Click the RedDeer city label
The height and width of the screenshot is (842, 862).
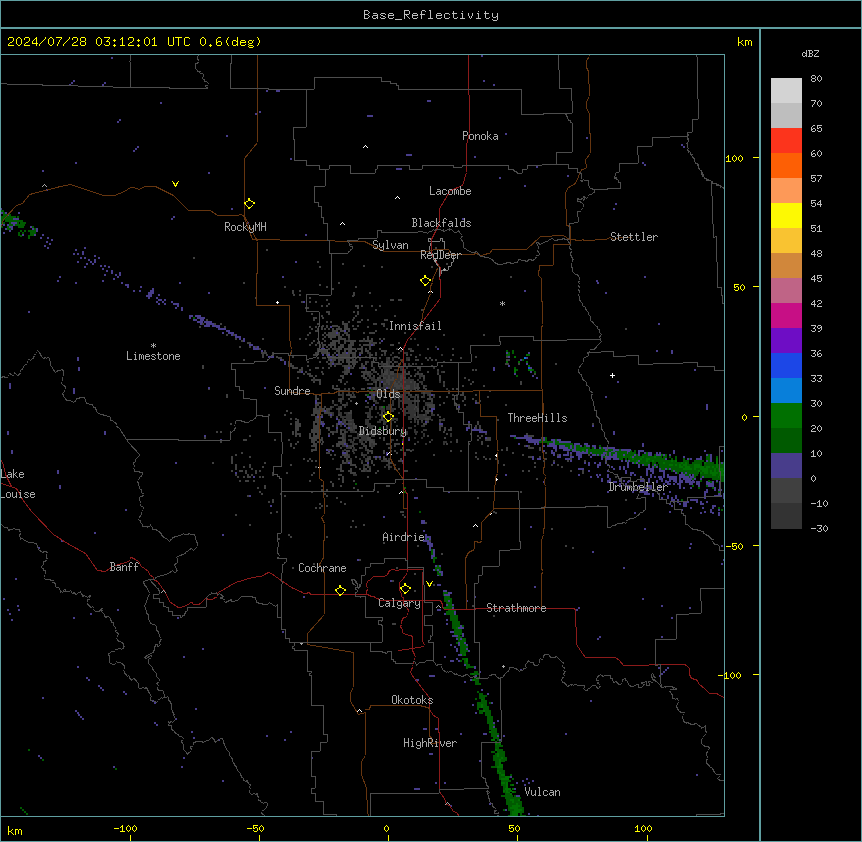pyautogui.click(x=440, y=255)
